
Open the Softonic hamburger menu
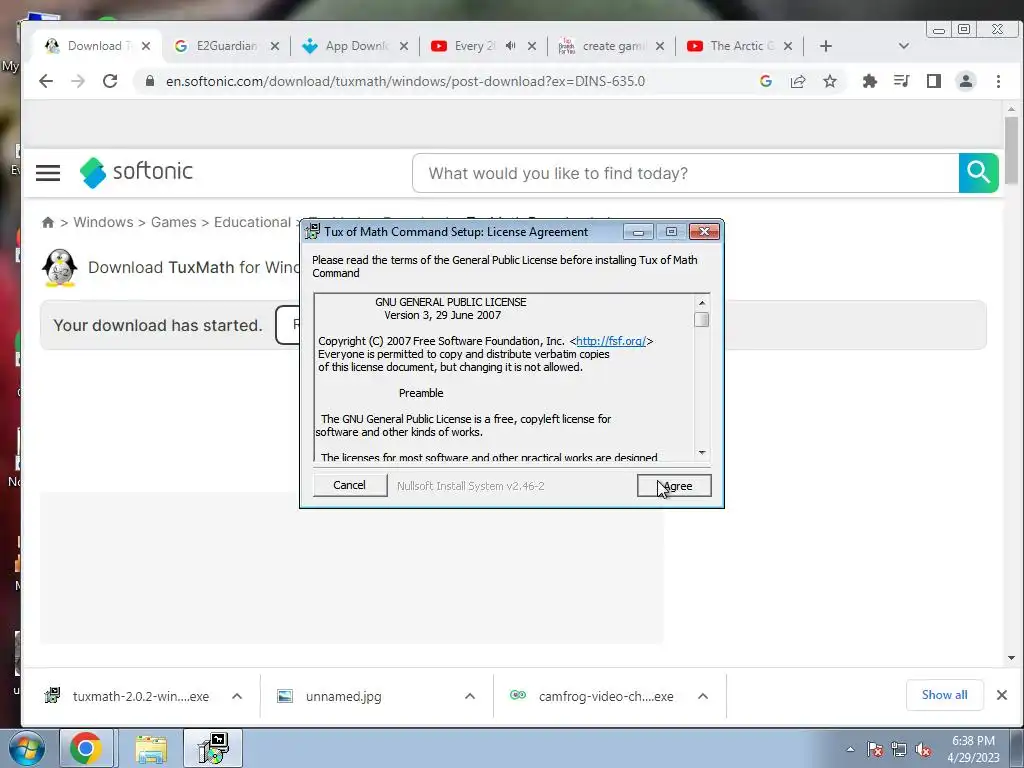48,172
